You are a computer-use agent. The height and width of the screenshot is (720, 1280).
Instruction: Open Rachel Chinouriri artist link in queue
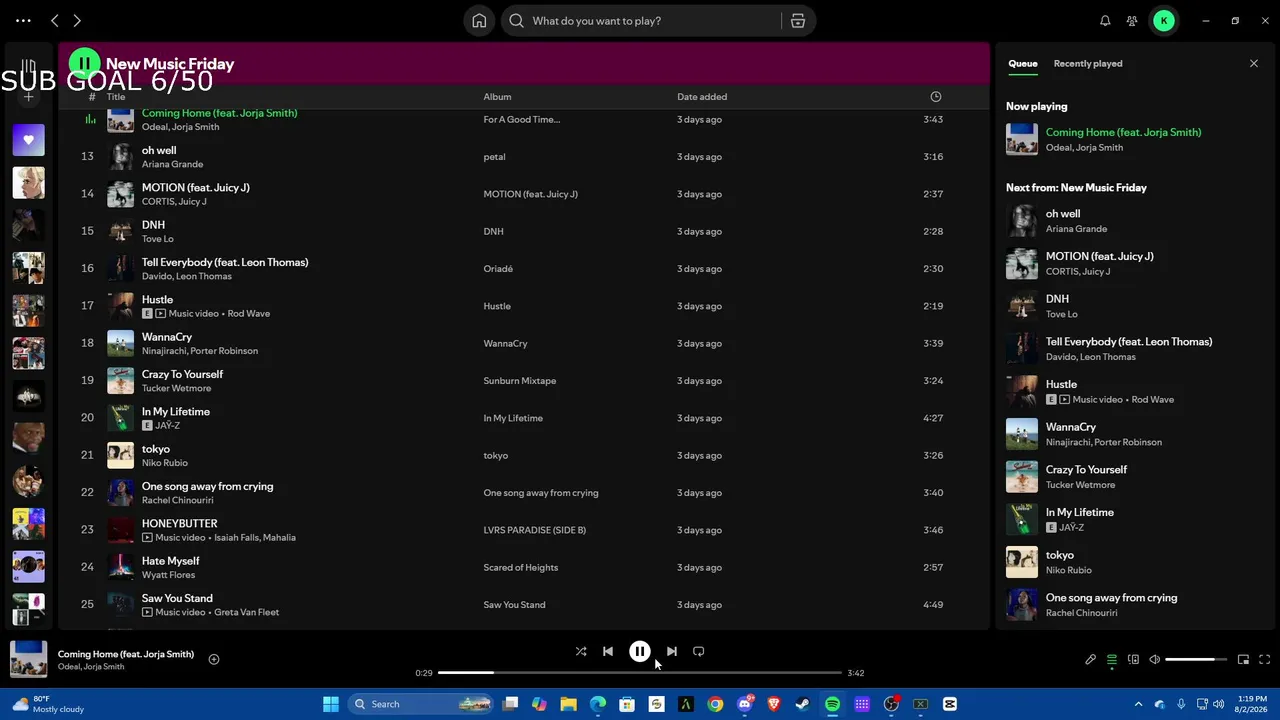(x=1082, y=613)
